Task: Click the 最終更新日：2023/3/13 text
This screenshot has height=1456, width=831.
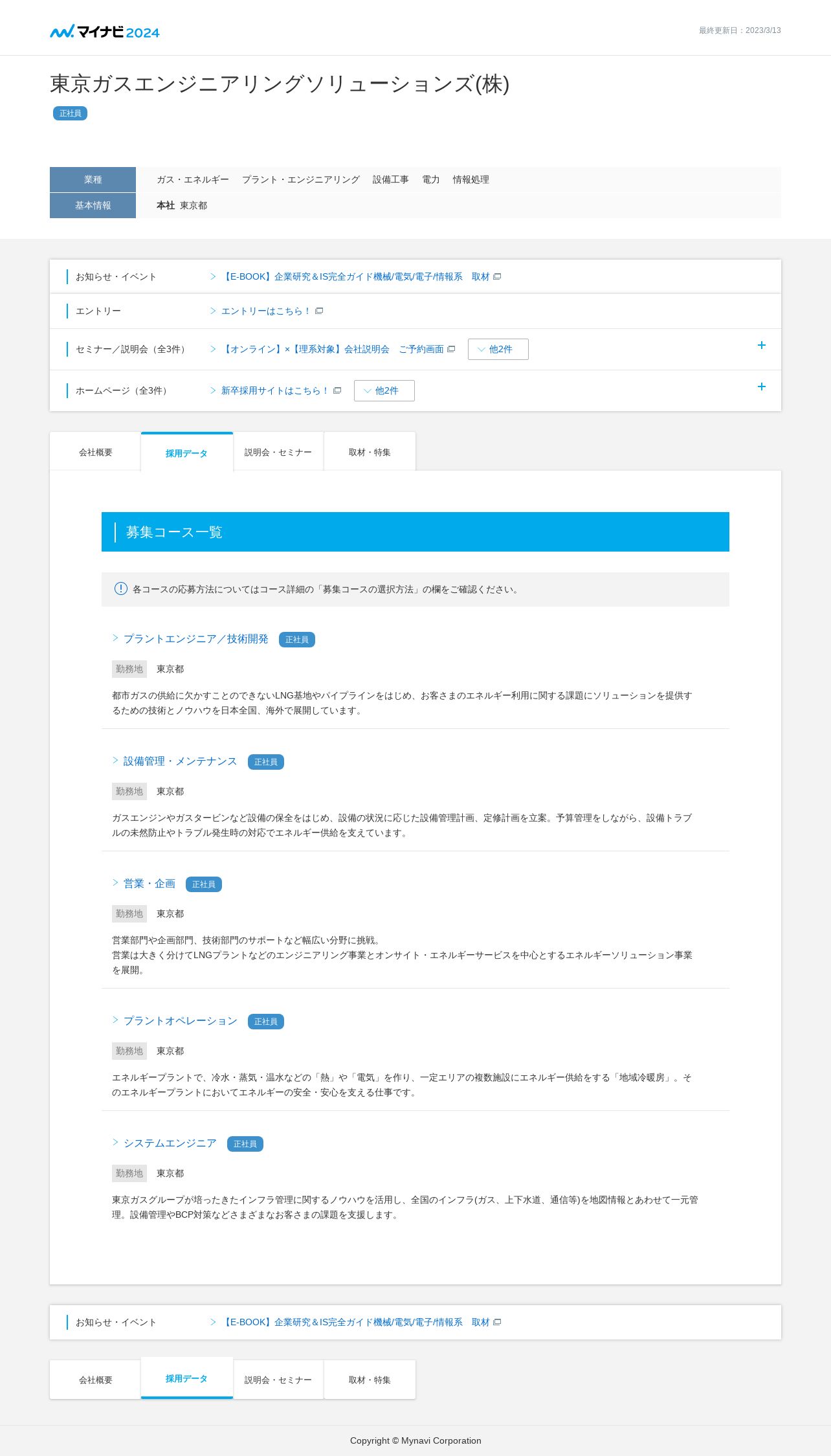Action: point(740,30)
